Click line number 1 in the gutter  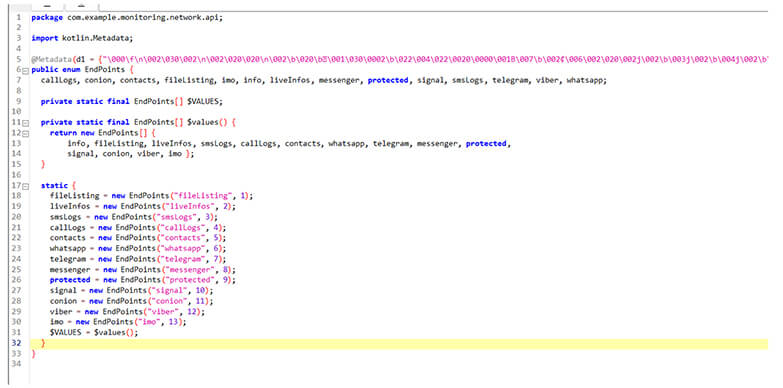18,17
